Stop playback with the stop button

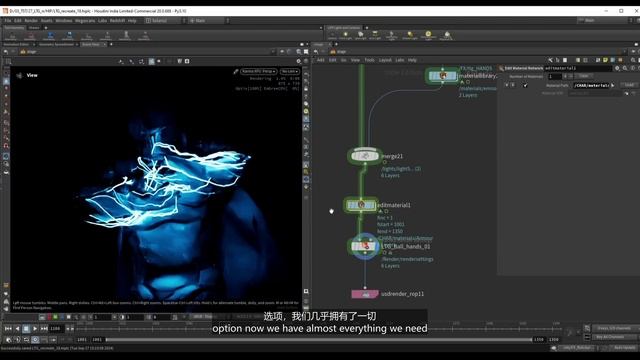(x=26, y=328)
